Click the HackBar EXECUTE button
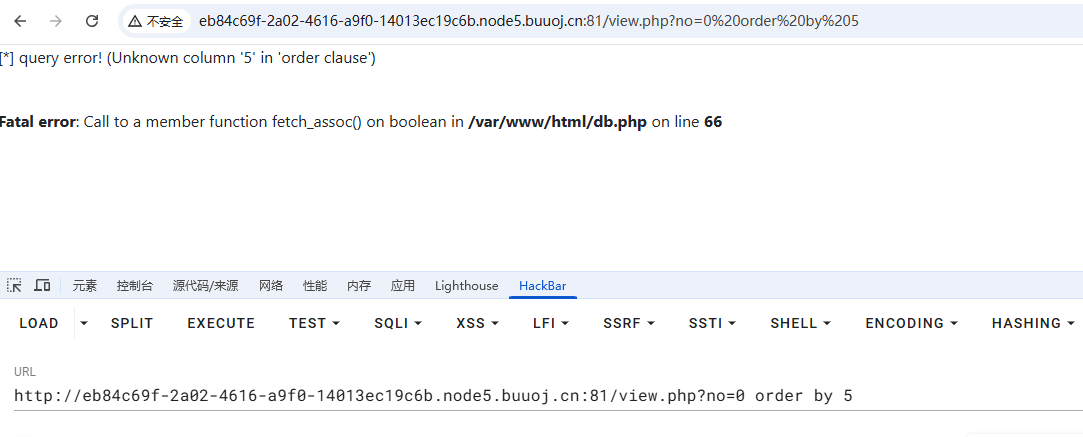This screenshot has height=437, width=1083. tap(221, 323)
